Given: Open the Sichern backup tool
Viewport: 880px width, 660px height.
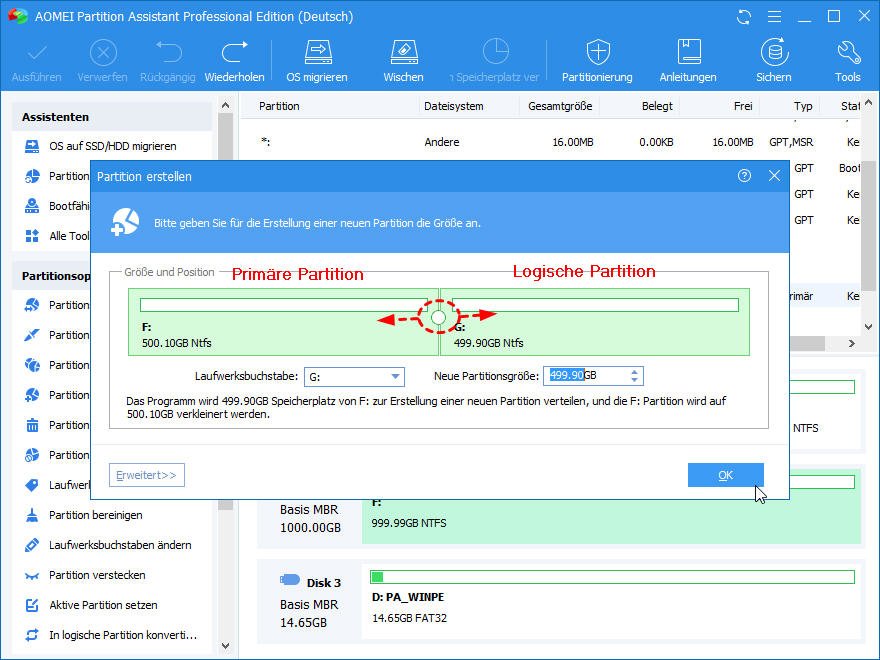Looking at the screenshot, I should [x=774, y=60].
